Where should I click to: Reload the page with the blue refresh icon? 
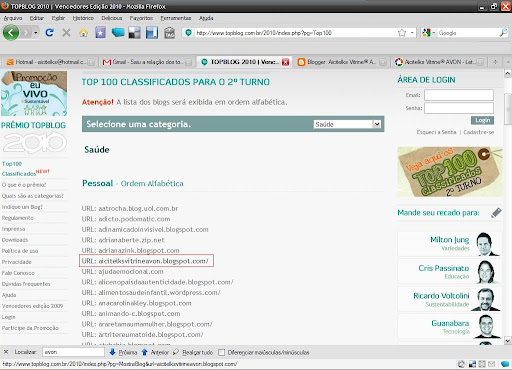point(49,33)
